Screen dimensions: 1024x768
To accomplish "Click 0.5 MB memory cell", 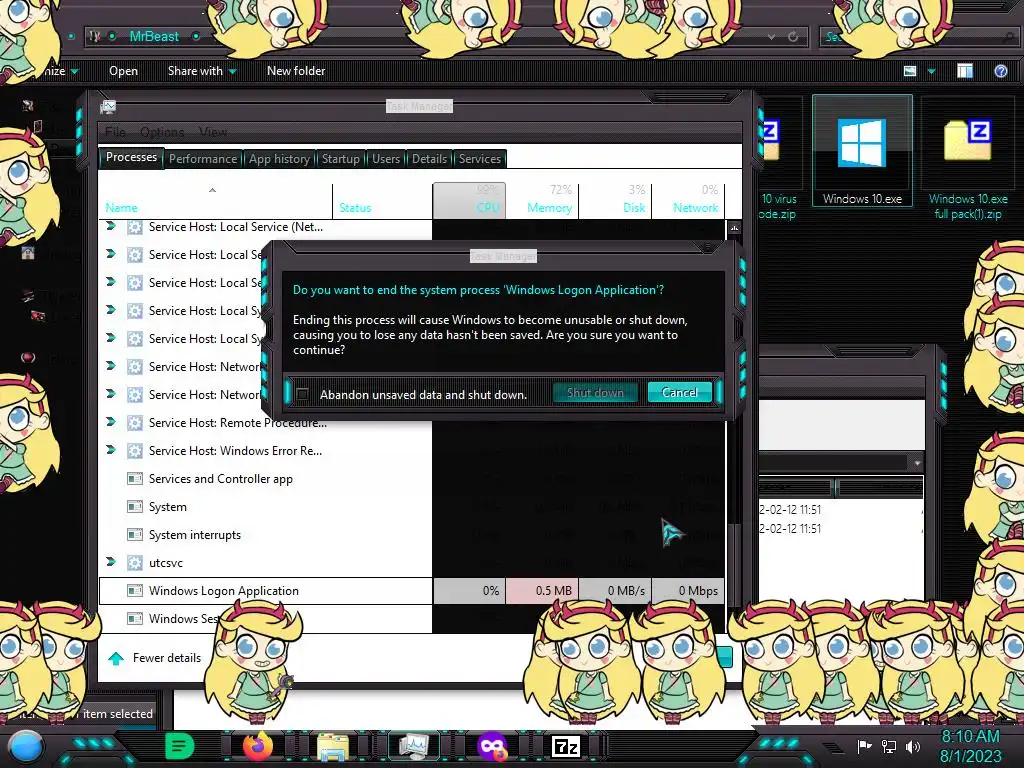I will point(542,590).
